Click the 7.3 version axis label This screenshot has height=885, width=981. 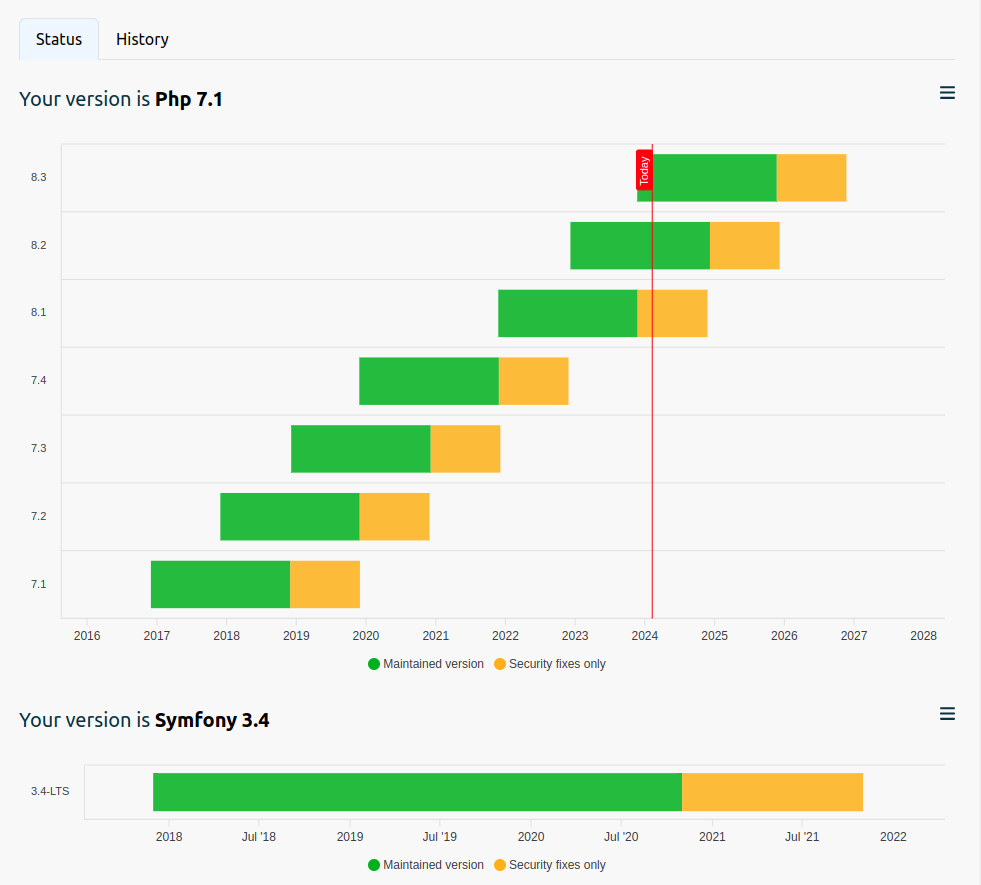click(x=39, y=448)
